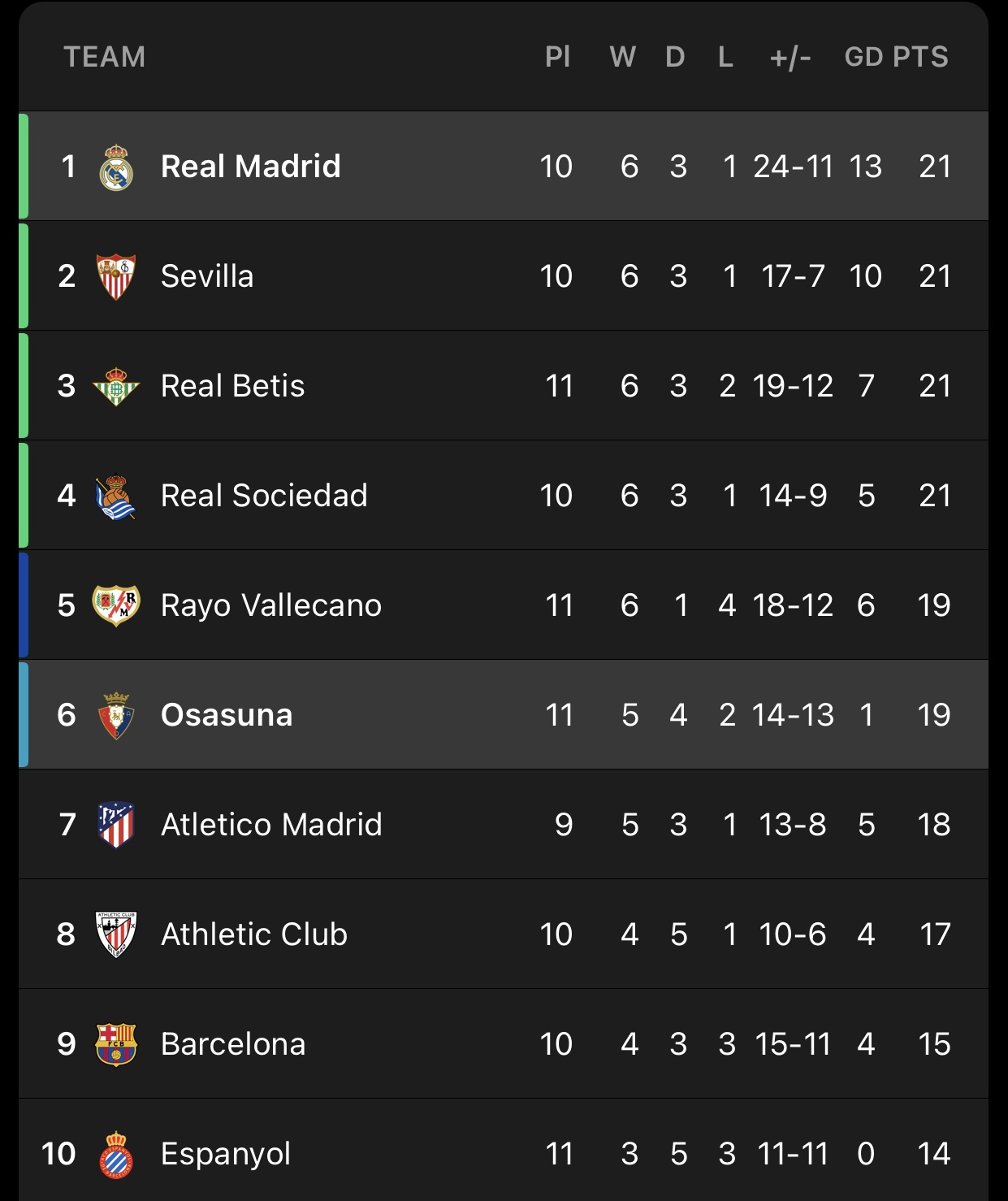This screenshot has height=1201, width=1008.
Task: Tap the Real Madrid club crest
Action: 116,167
